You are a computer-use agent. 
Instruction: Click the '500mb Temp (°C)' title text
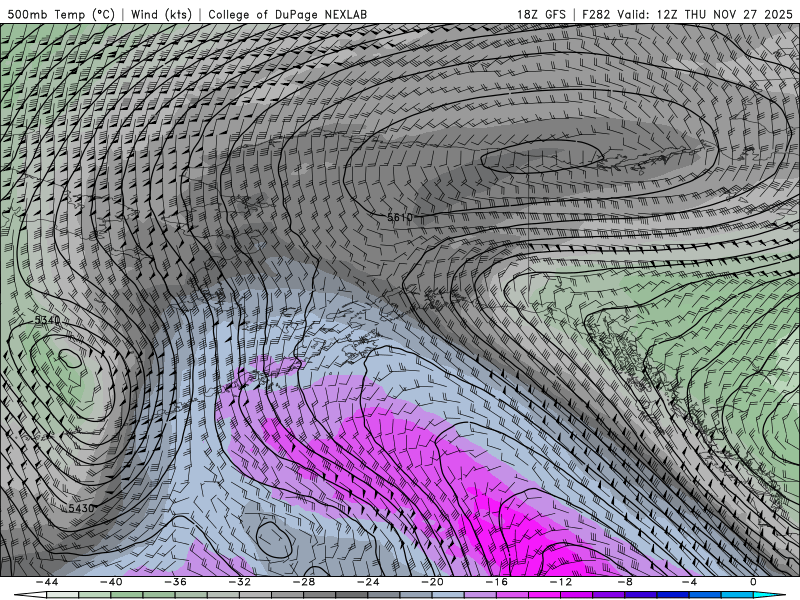point(61,14)
